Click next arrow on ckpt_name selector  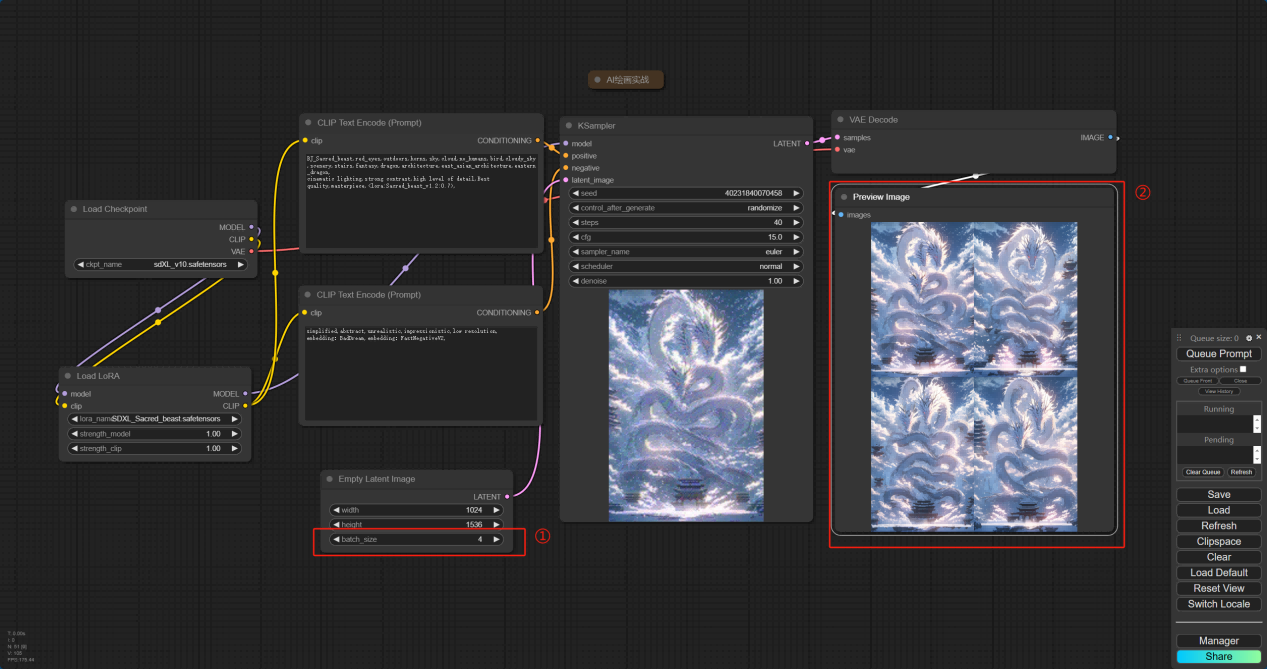(x=240, y=264)
